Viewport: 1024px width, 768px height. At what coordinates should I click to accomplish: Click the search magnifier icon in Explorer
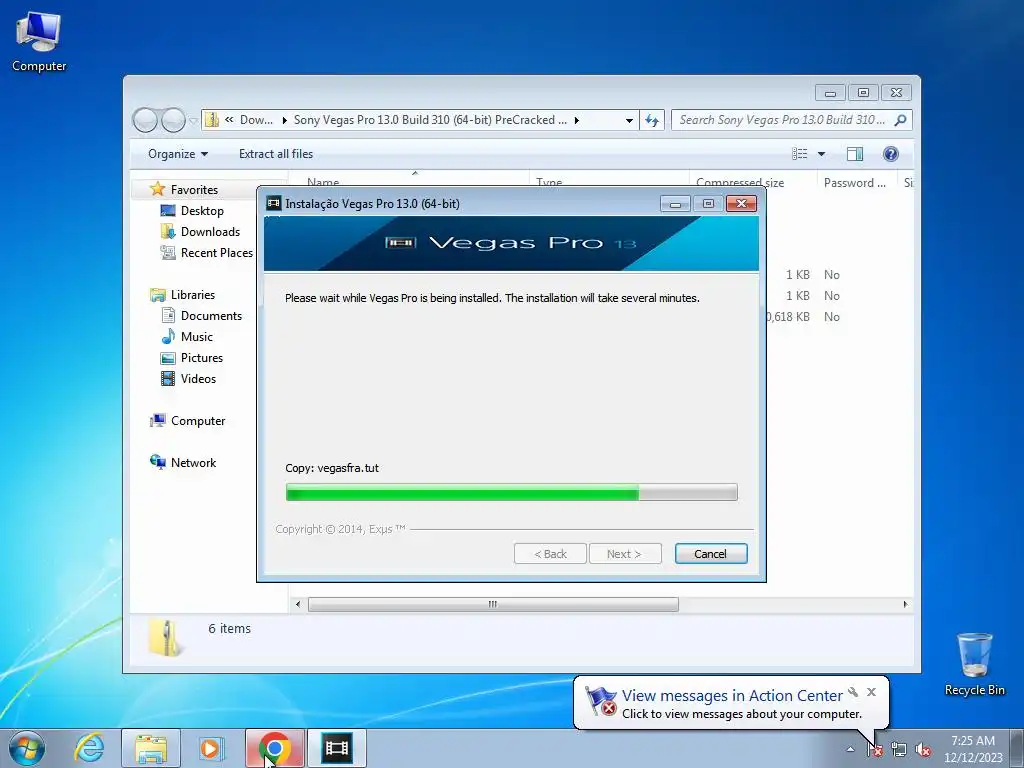[901, 120]
